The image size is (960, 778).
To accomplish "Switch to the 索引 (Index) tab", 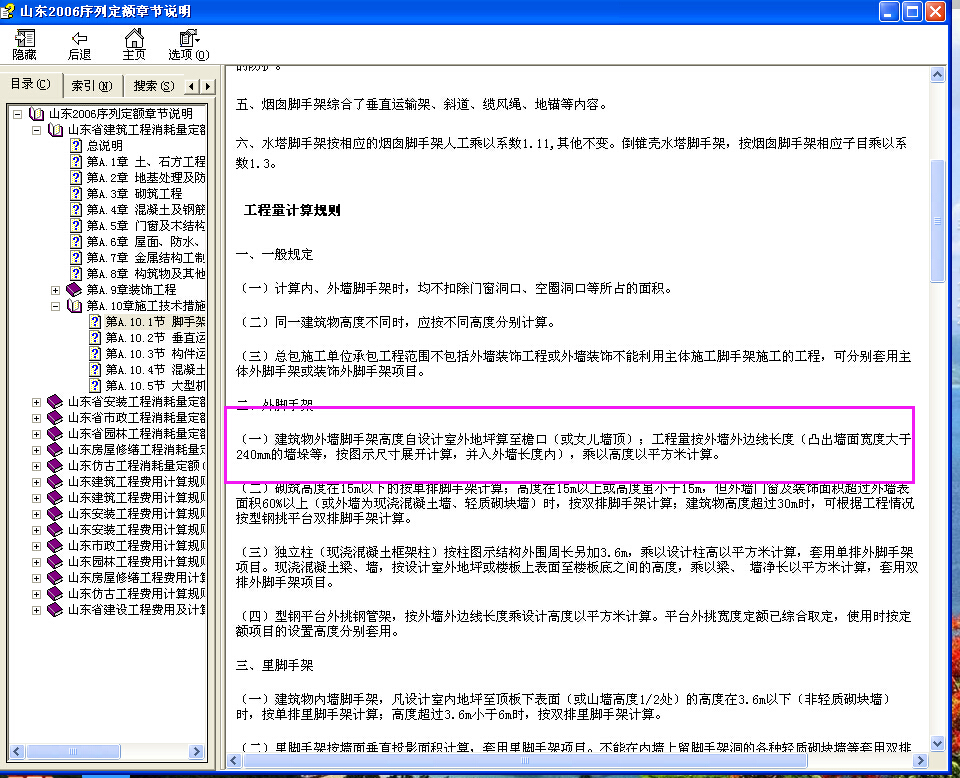I will coord(92,86).
